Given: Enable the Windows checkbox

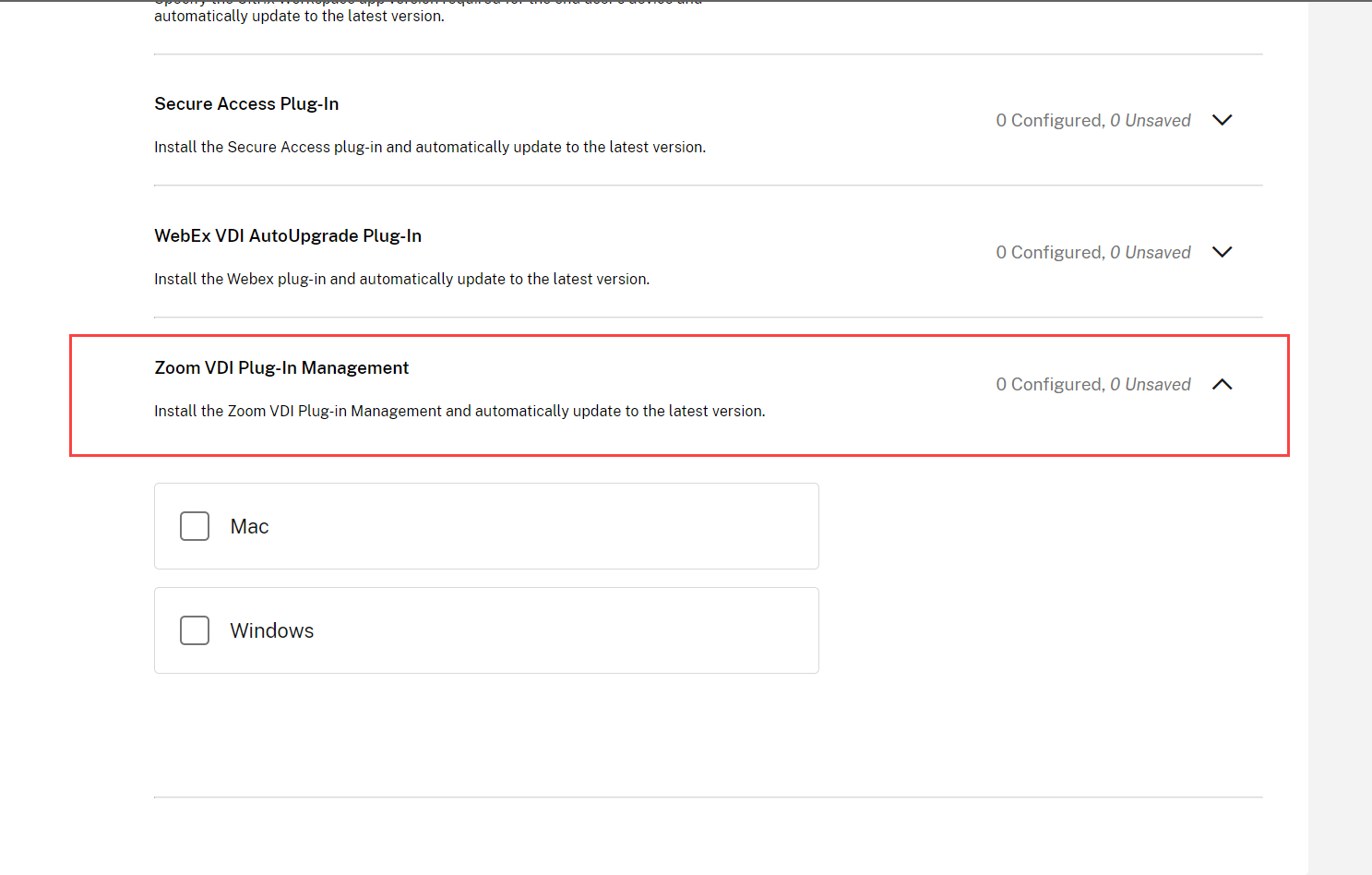Looking at the screenshot, I should click(x=195, y=630).
